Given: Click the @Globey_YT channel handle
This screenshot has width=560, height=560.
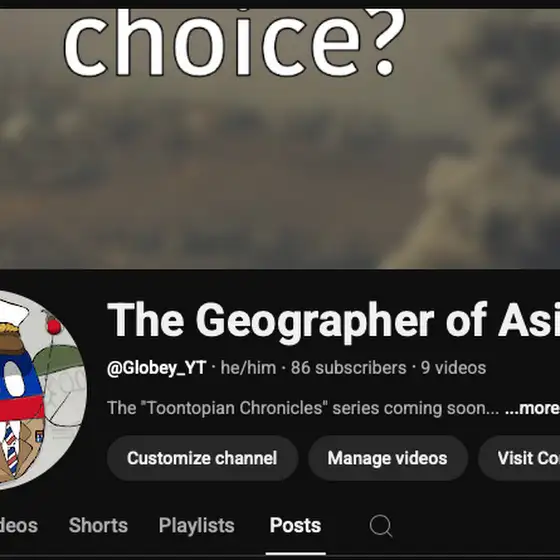Looking at the screenshot, I should 156,368.
